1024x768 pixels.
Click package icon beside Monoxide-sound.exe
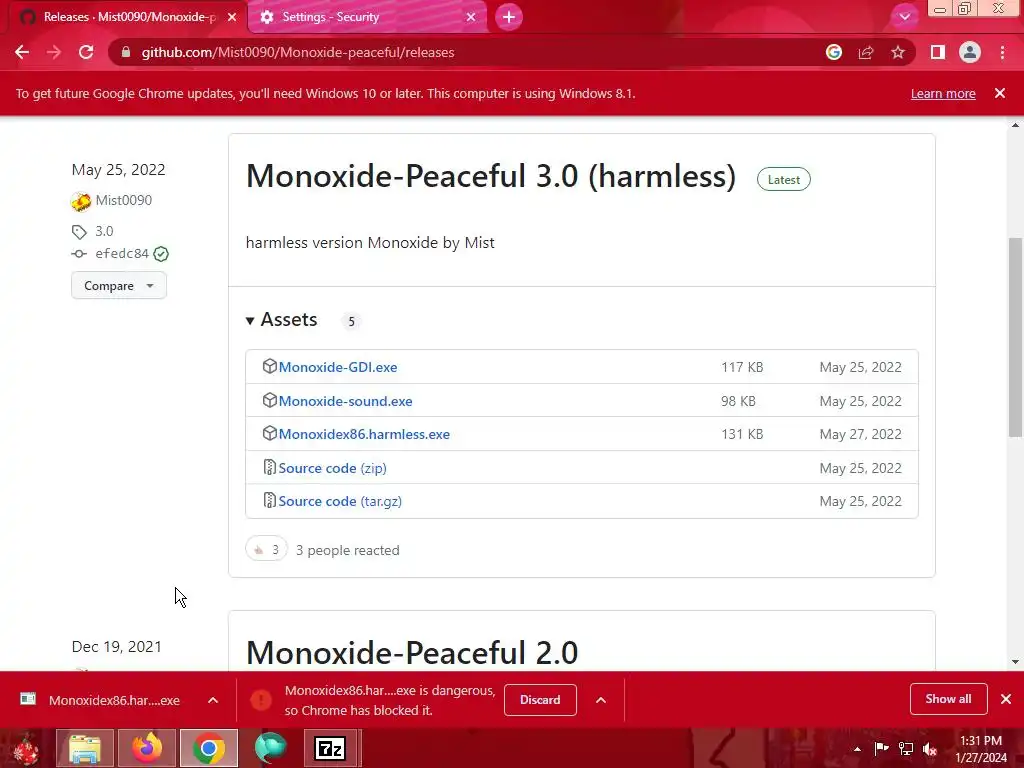click(x=269, y=400)
